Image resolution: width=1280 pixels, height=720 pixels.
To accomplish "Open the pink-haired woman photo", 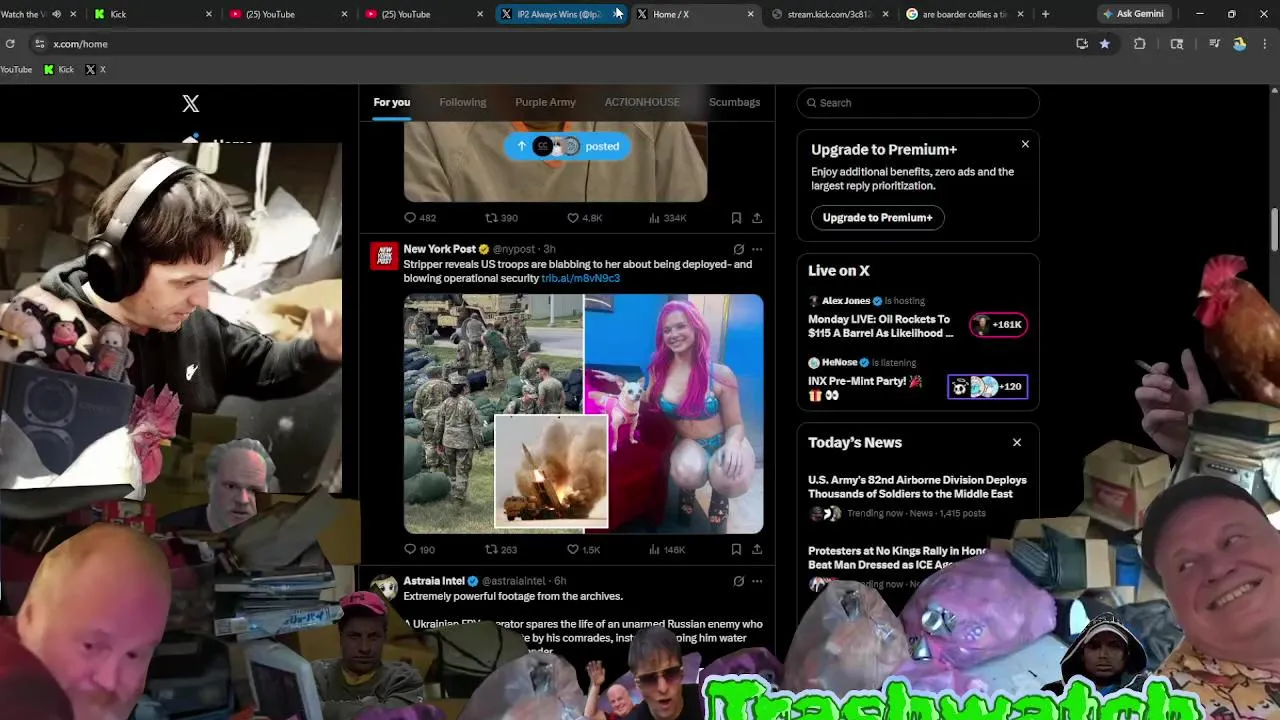I will 674,413.
